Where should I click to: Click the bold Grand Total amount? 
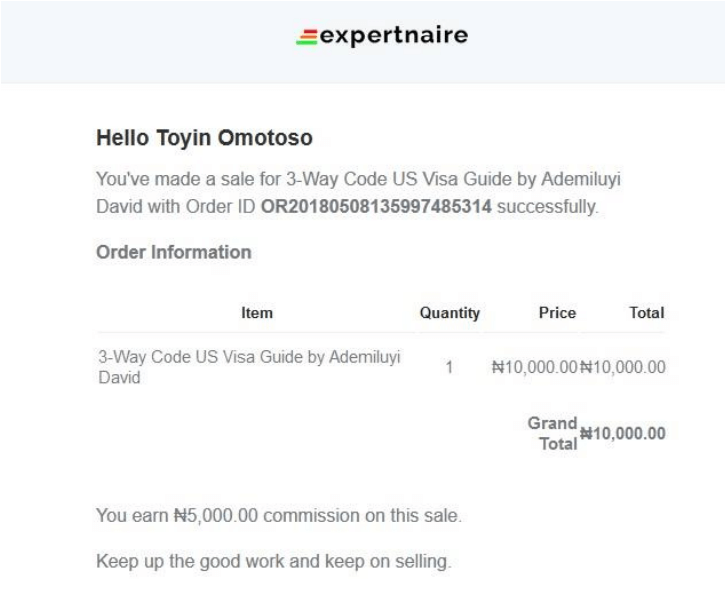pyautogui.click(x=623, y=433)
